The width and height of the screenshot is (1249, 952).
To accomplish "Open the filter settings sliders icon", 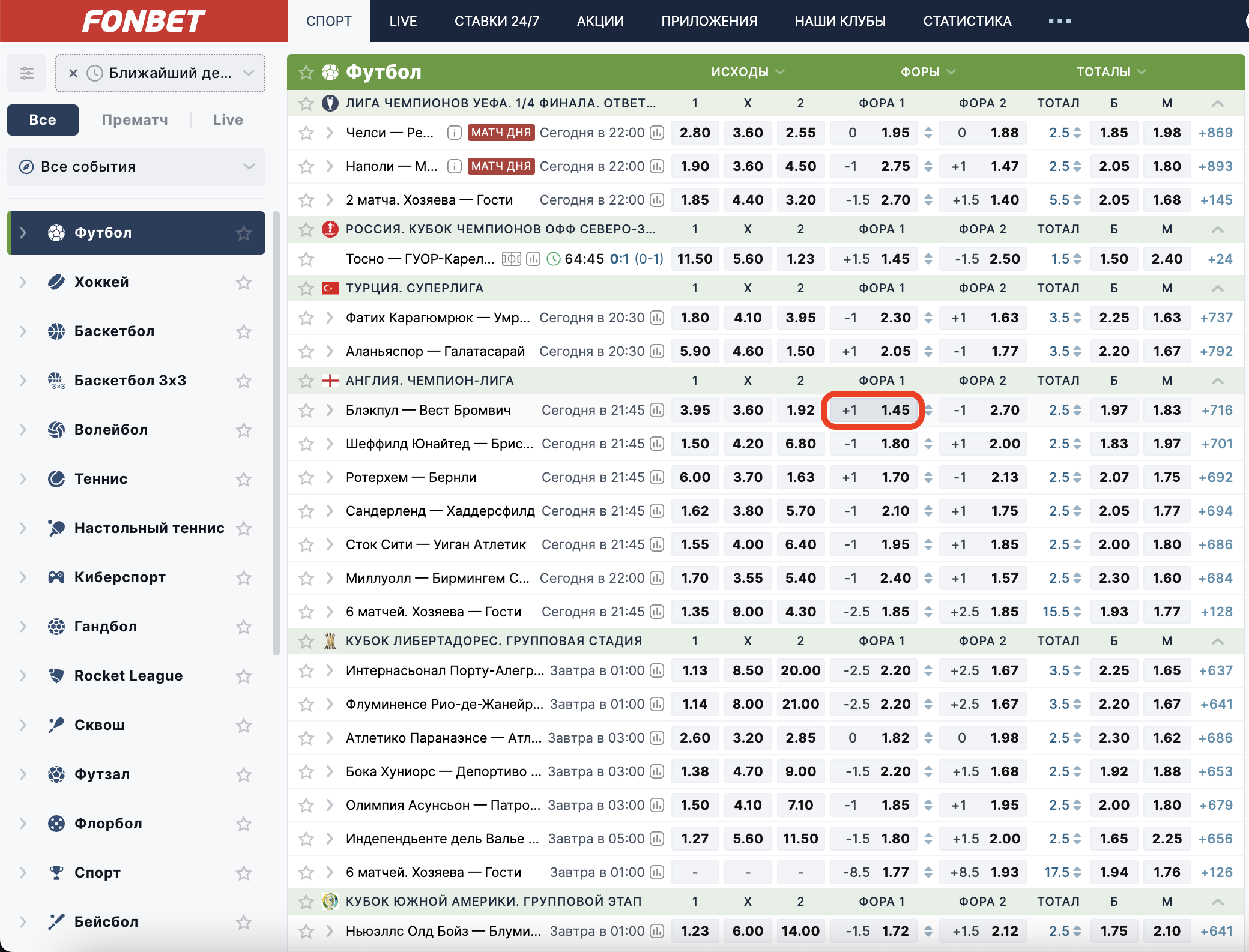I will (x=26, y=73).
